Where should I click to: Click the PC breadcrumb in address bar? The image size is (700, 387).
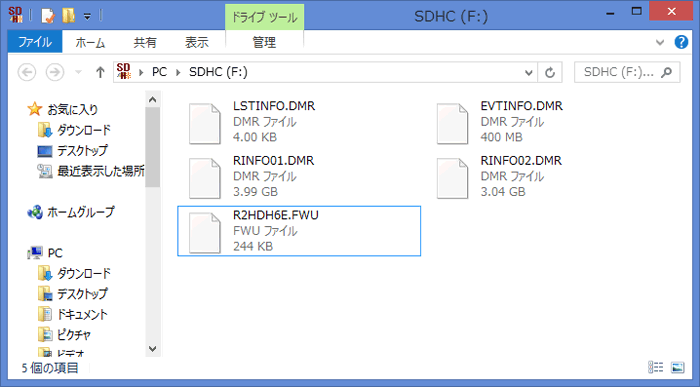[159, 72]
